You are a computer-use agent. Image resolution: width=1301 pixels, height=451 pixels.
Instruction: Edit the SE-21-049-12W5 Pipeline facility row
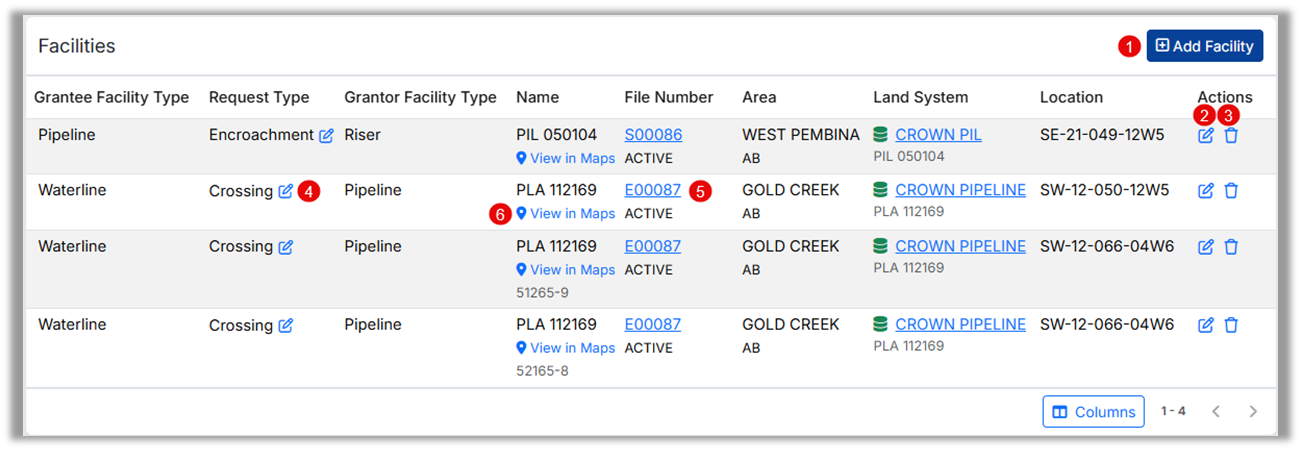click(1206, 135)
